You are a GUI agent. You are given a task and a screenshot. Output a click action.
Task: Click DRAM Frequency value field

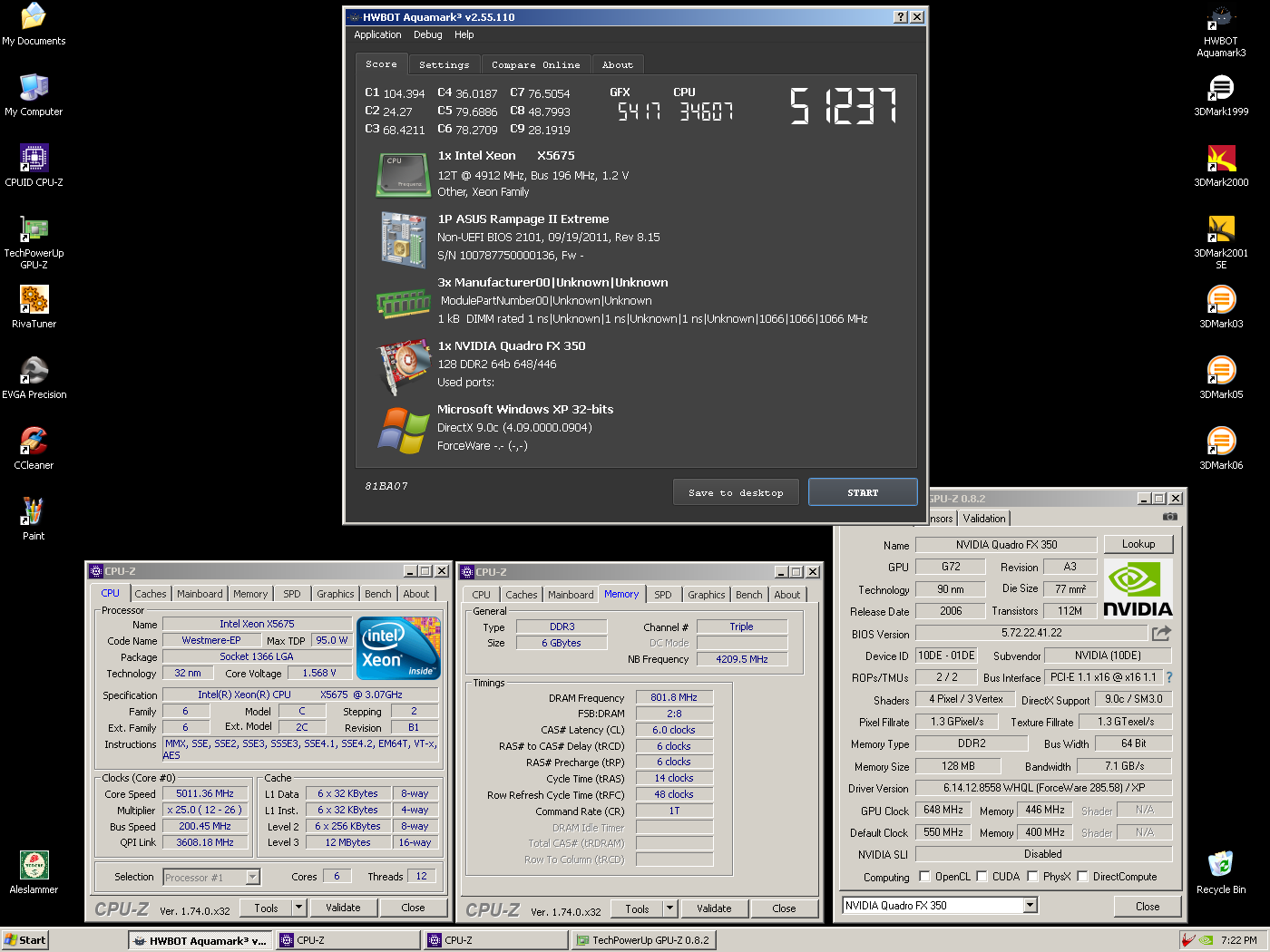(674, 697)
